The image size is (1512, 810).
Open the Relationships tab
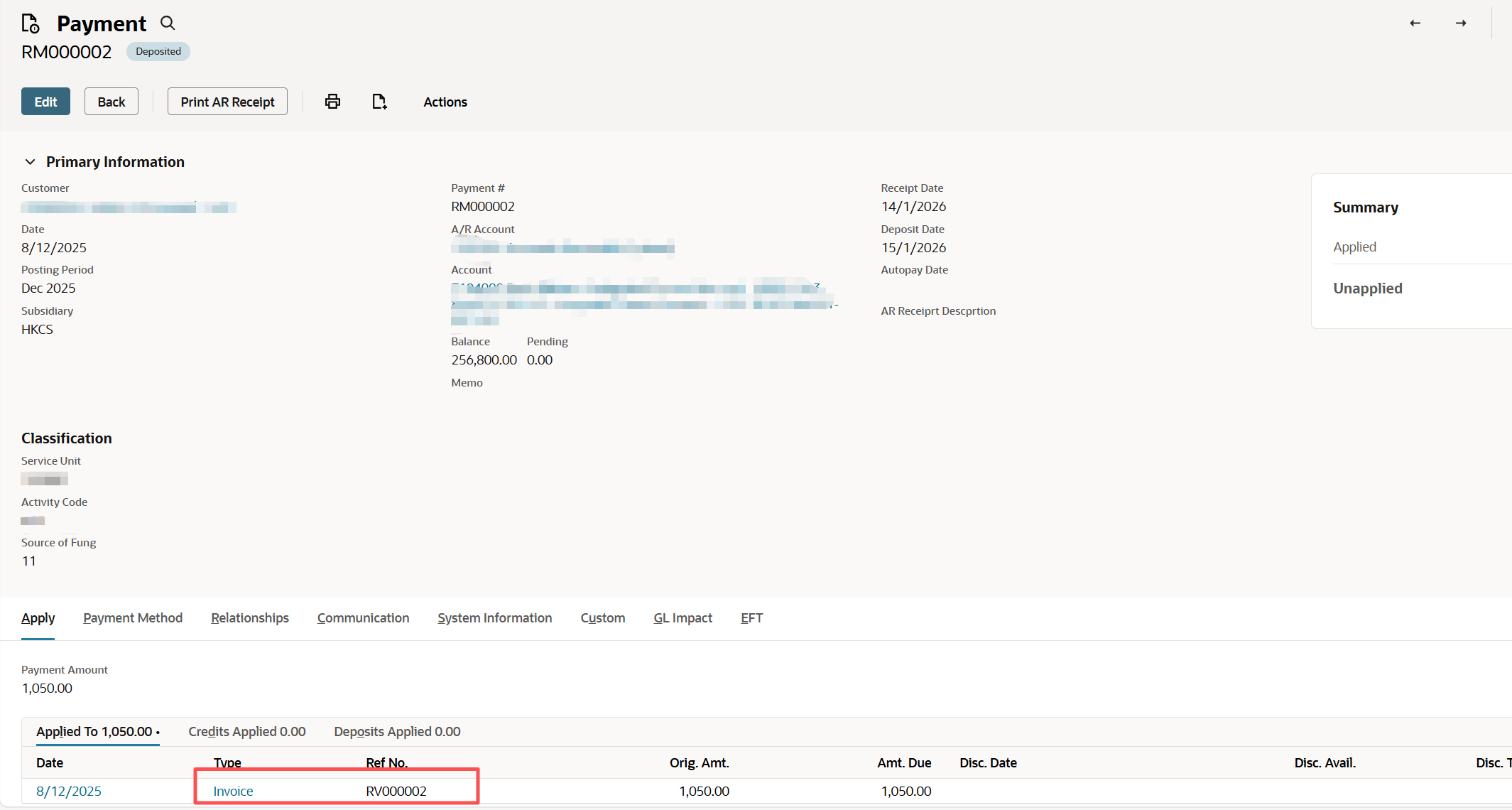point(250,618)
